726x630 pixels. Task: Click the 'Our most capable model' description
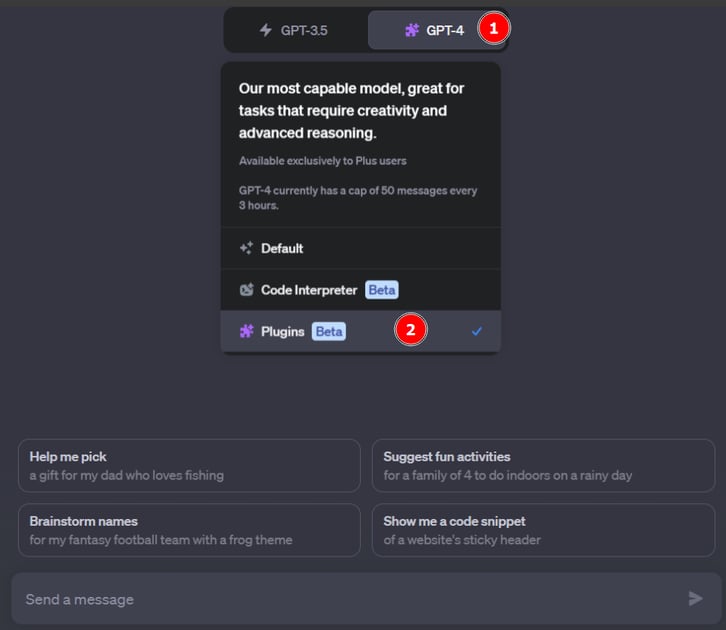[x=351, y=111]
